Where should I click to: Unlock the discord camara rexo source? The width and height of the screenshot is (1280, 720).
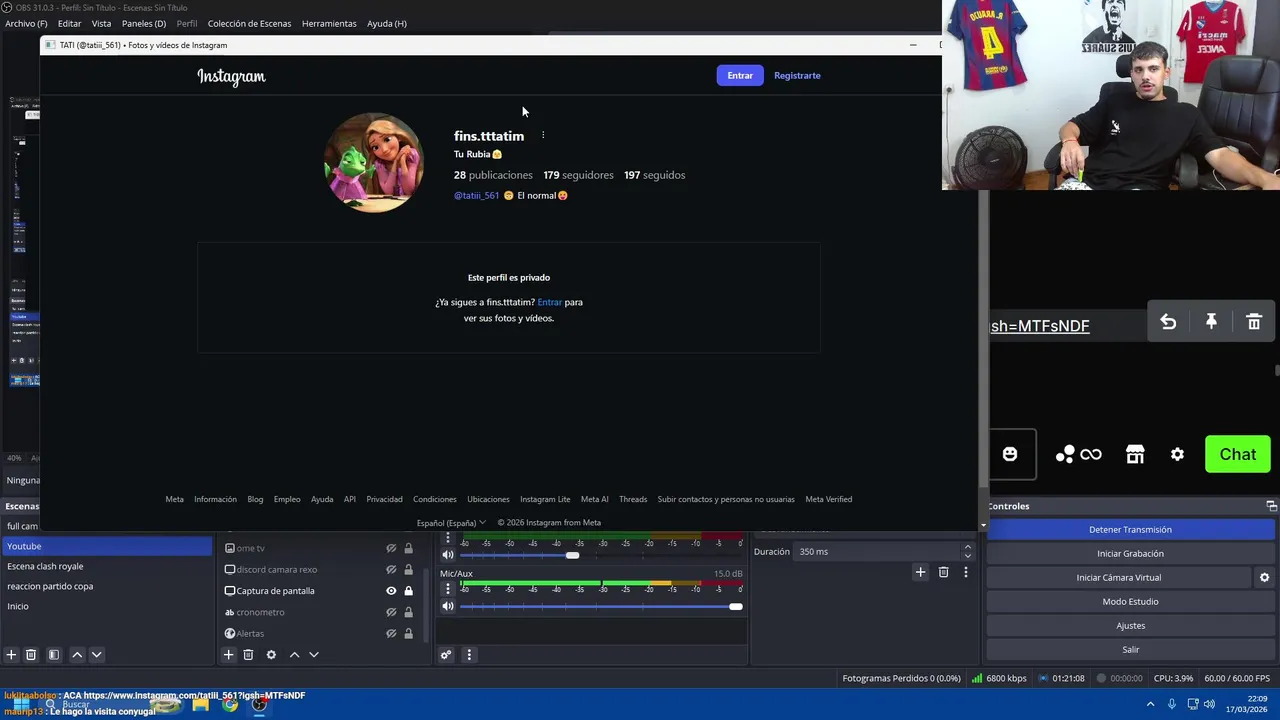tap(408, 569)
